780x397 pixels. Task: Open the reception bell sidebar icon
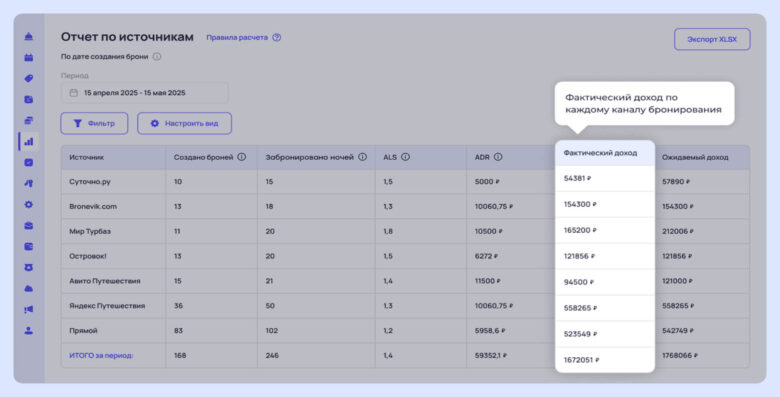tap(29, 36)
